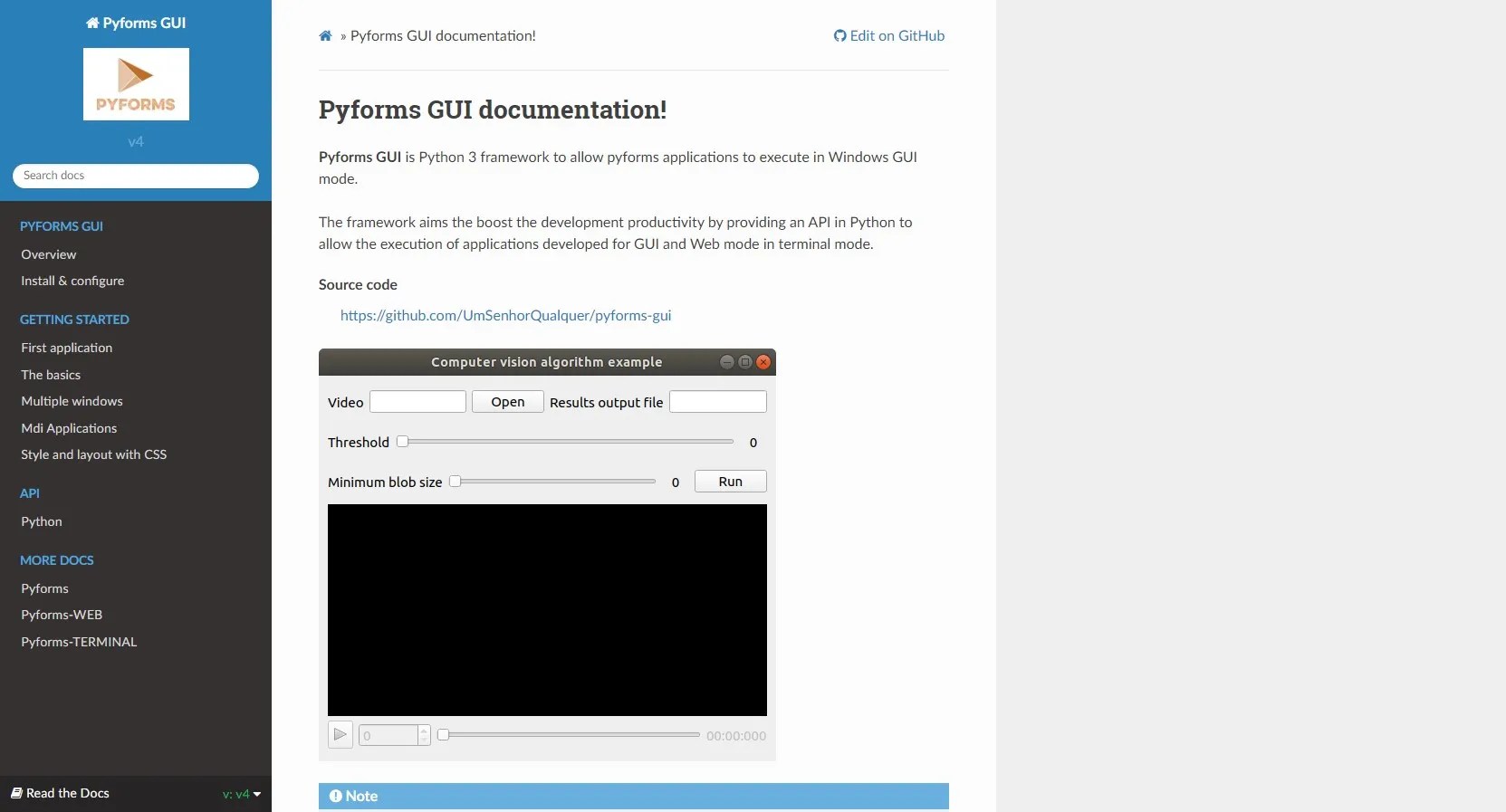Screen dimensions: 1506x812
Task: Click the Read the Docs footer label
Action: [68, 793]
